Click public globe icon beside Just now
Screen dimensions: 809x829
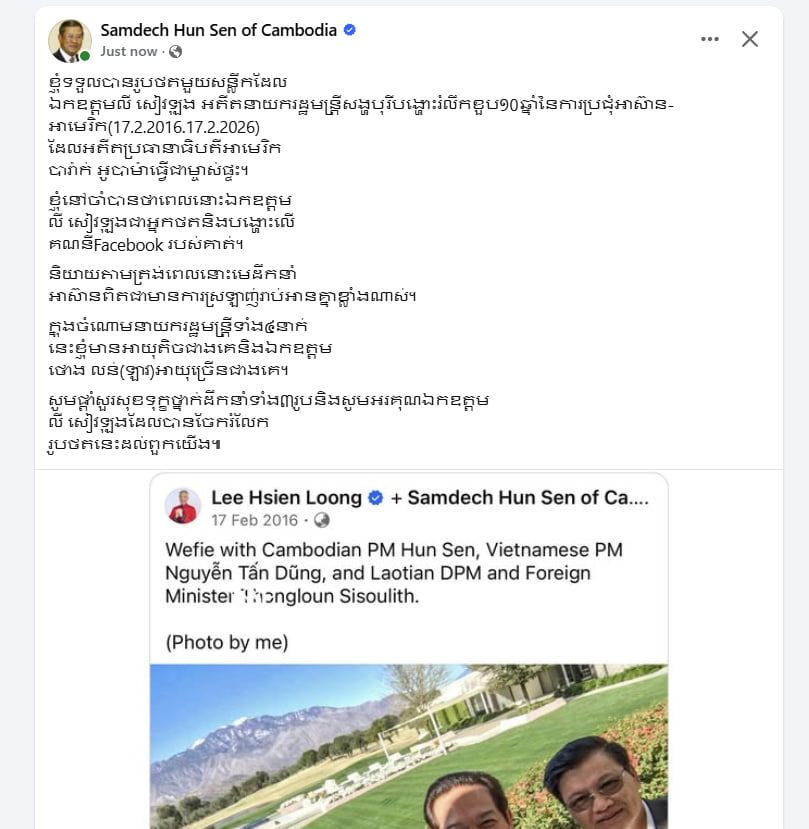176,51
